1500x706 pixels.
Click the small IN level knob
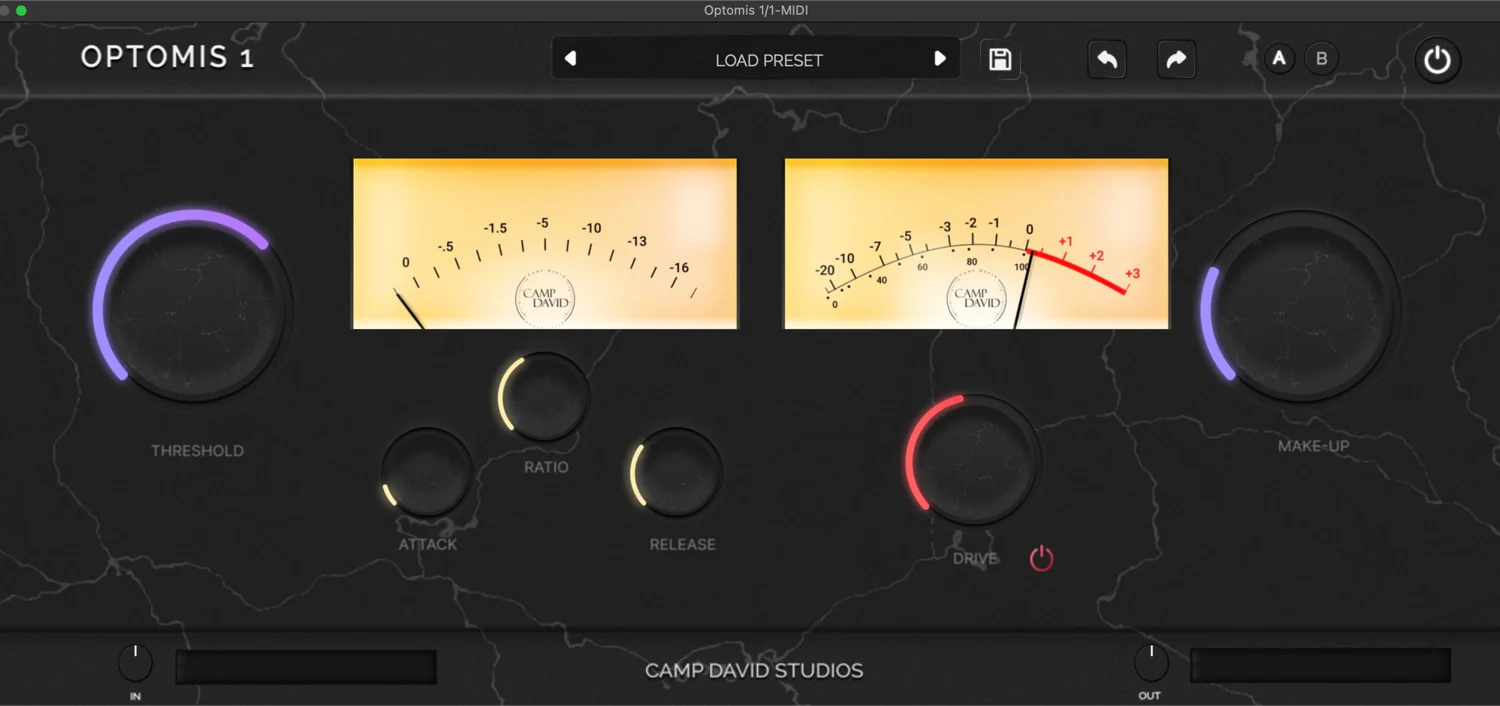click(135, 663)
